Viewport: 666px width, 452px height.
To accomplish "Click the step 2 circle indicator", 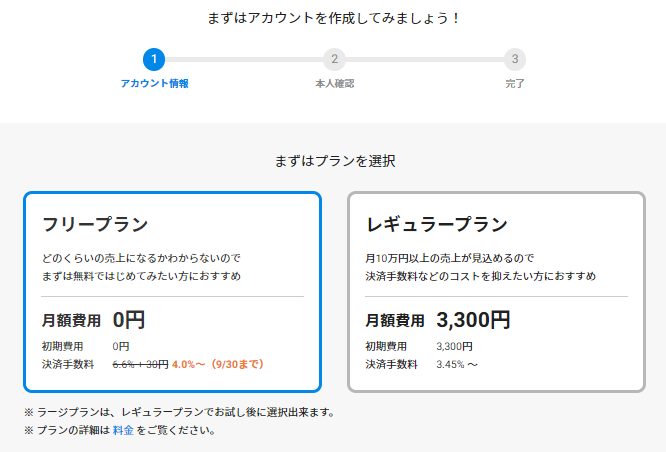I will tap(334, 59).
